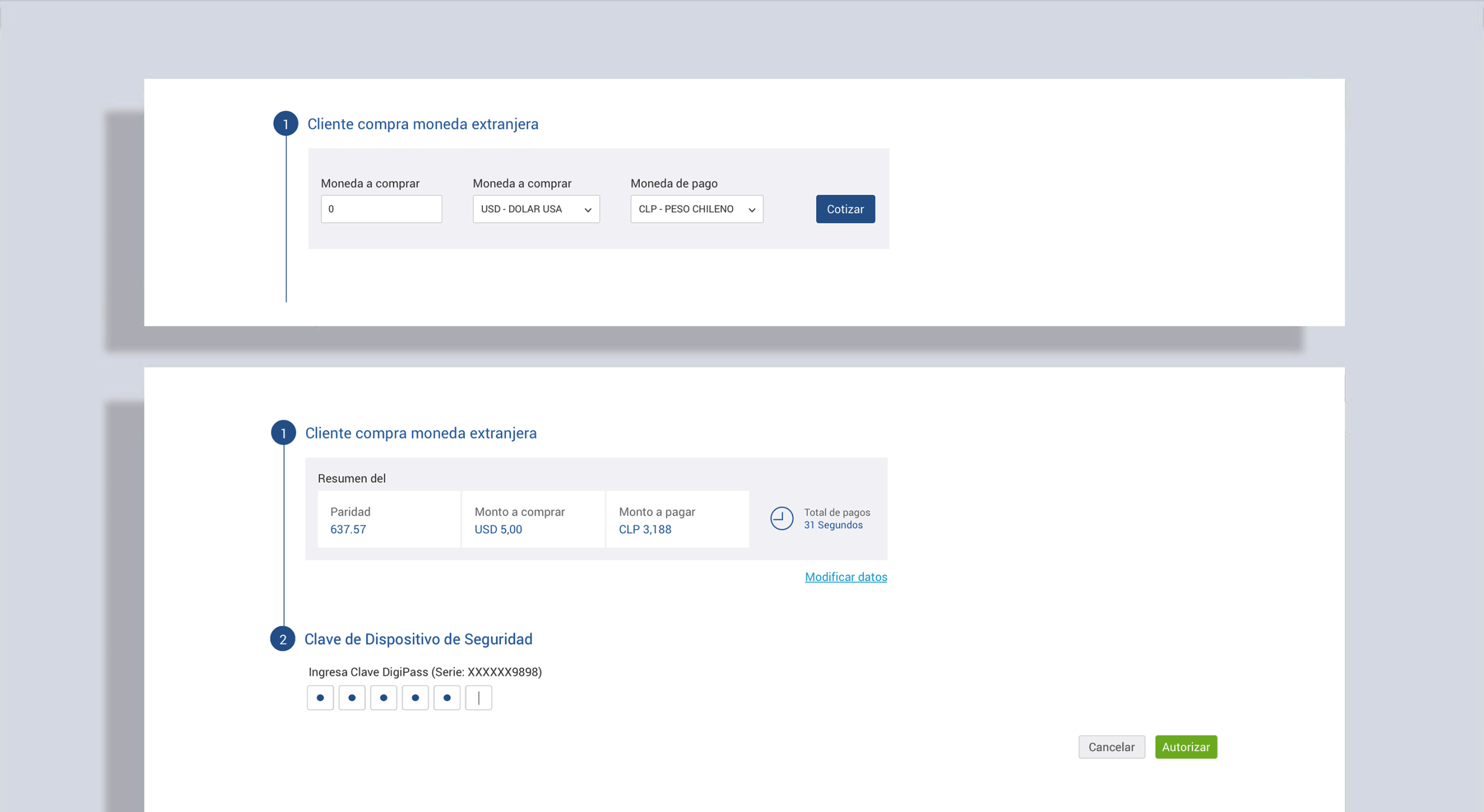Focus the amount field showing 0

[381, 209]
